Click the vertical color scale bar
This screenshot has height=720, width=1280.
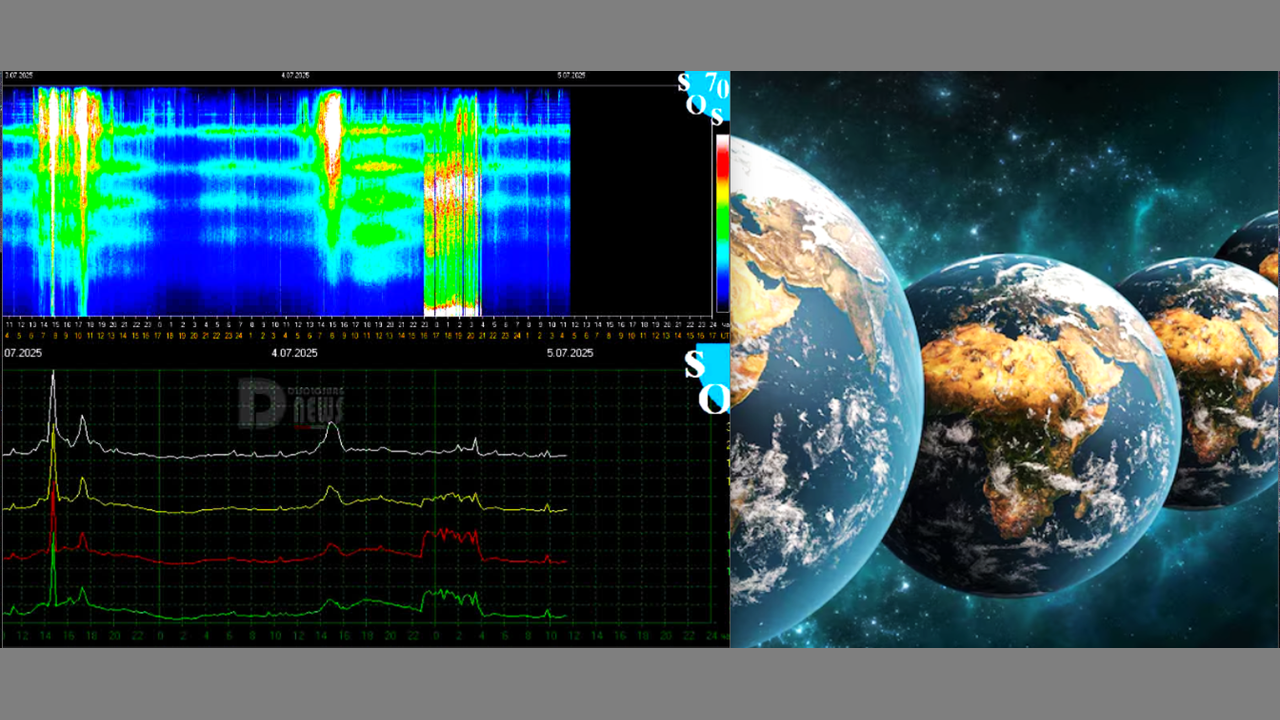pyautogui.click(x=721, y=222)
